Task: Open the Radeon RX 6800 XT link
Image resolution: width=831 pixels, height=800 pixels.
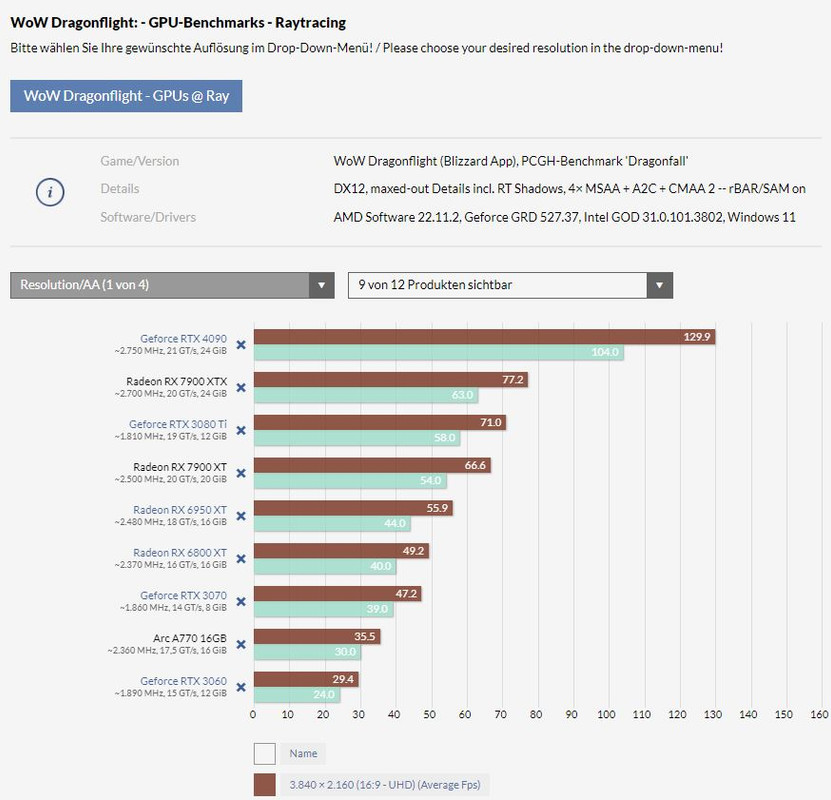Action: tap(180, 553)
